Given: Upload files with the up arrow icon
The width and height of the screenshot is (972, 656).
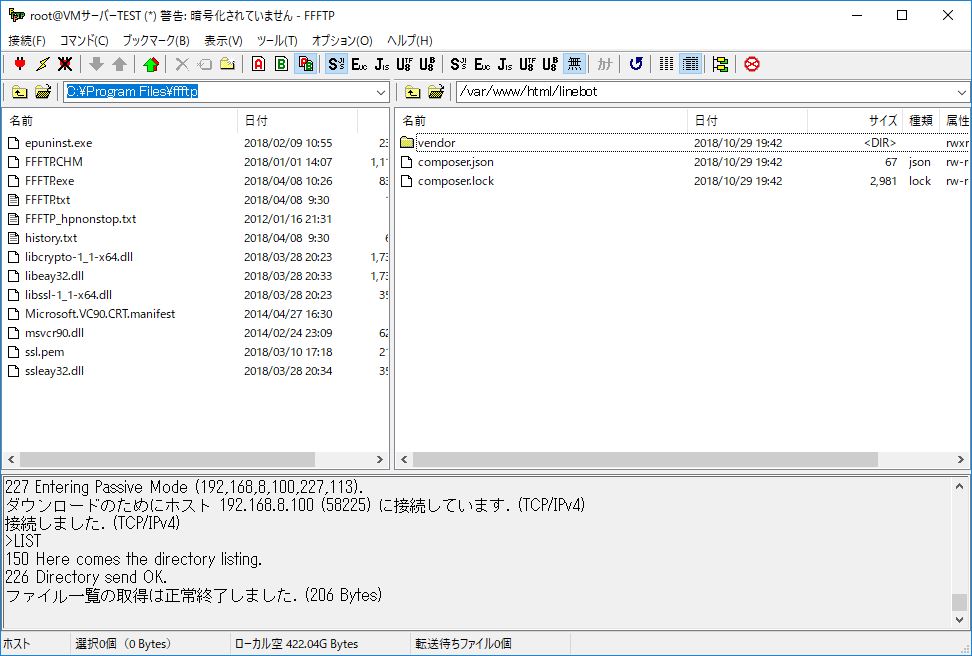Looking at the screenshot, I should click(120, 63).
